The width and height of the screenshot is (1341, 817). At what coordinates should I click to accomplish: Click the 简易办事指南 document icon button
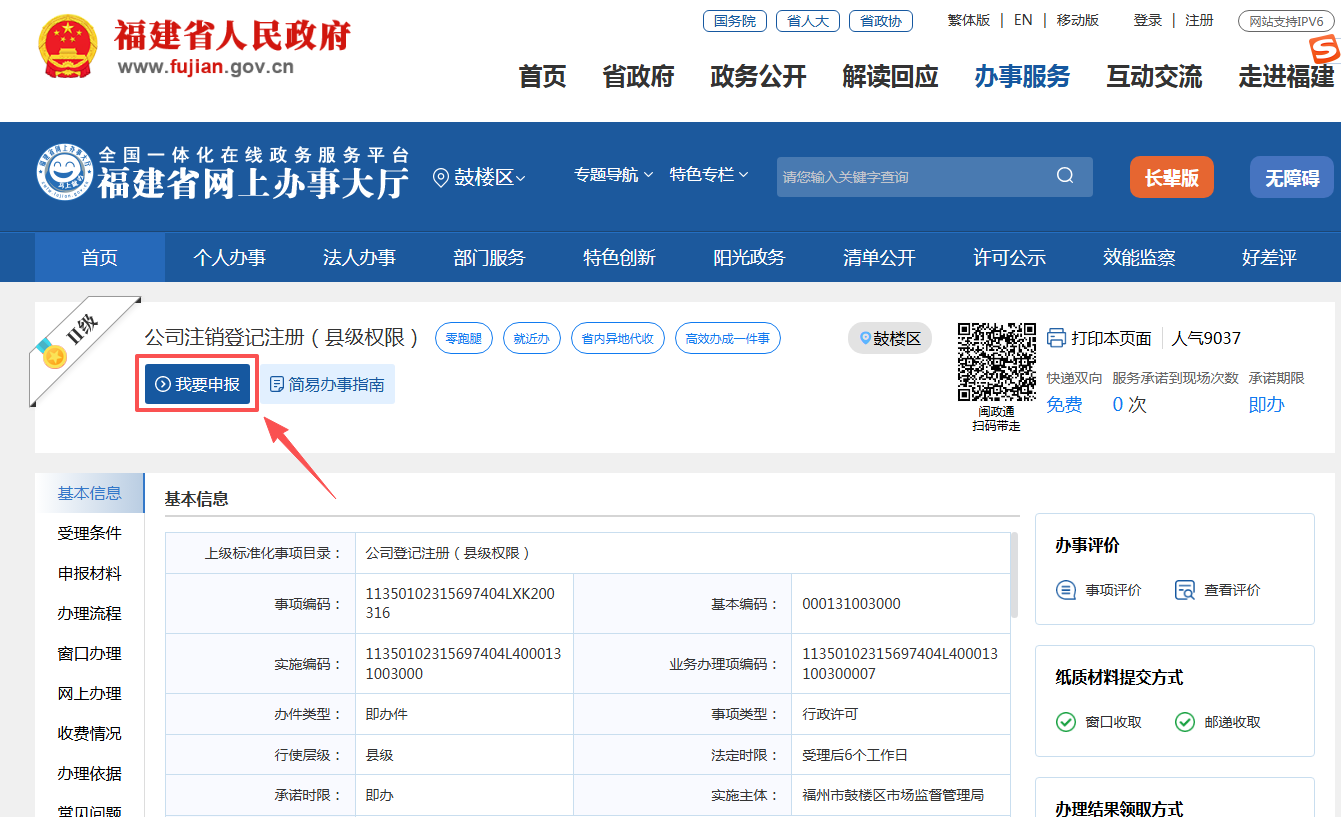click(327, 384)
